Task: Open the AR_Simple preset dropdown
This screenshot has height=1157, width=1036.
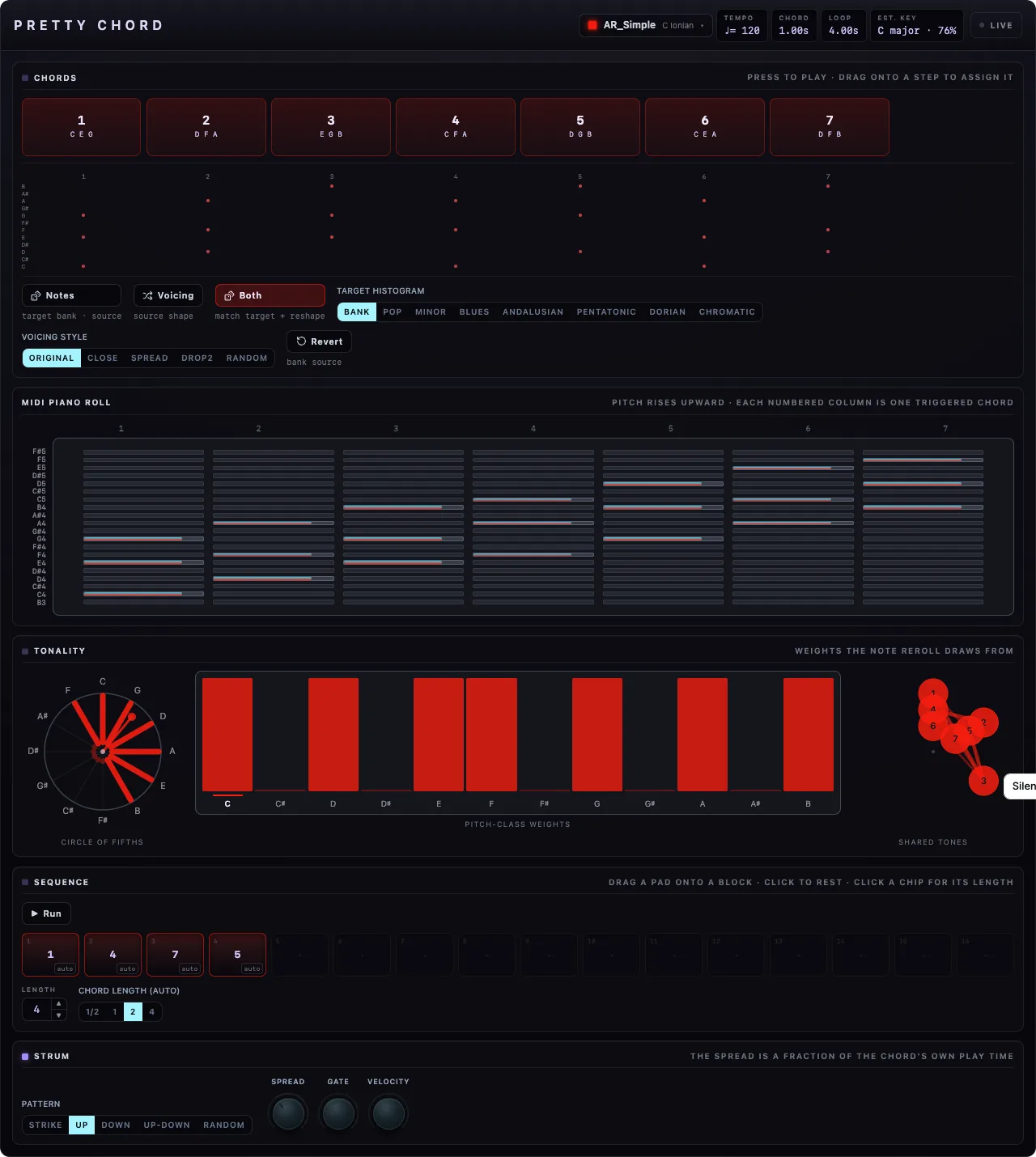Action: click(646, 25)
